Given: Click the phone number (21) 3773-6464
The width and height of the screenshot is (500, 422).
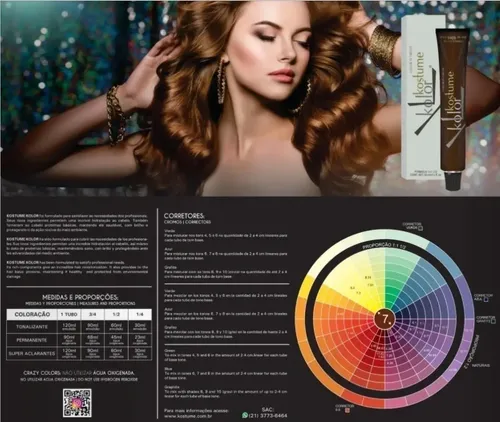Looking at the screenshot, I should click(x=268, y=416).
